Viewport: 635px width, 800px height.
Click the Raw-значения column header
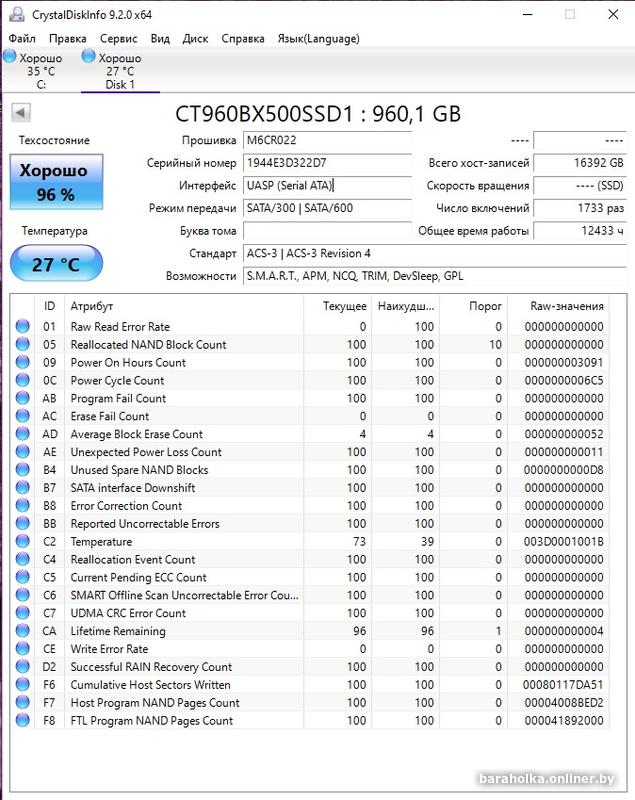558,306
